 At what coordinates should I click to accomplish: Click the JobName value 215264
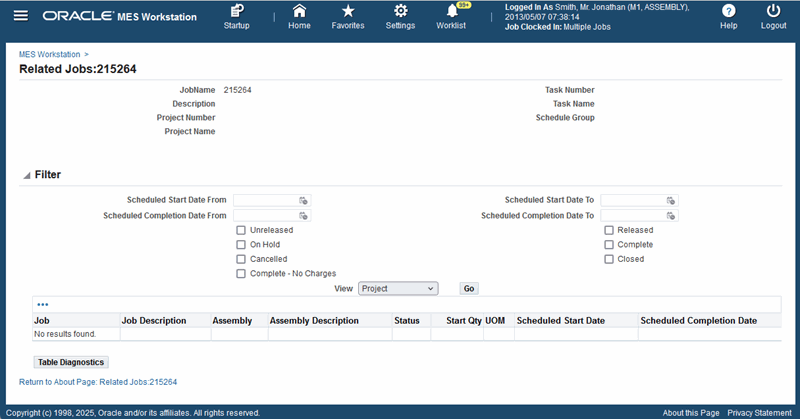click(237, 90)
